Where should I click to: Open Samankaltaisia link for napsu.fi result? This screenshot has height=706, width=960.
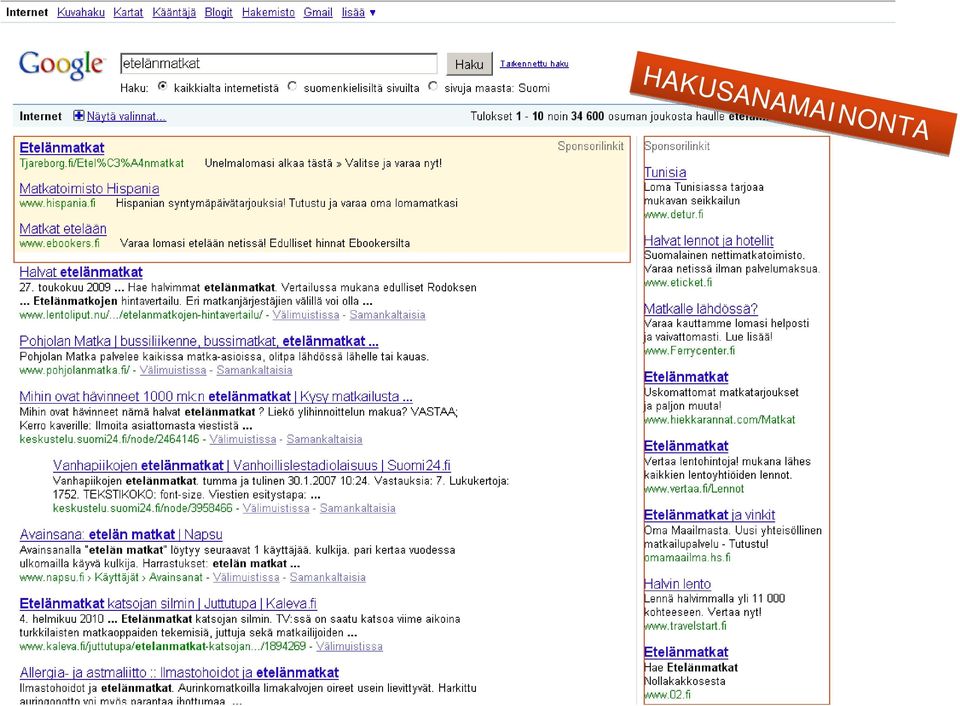328,577
